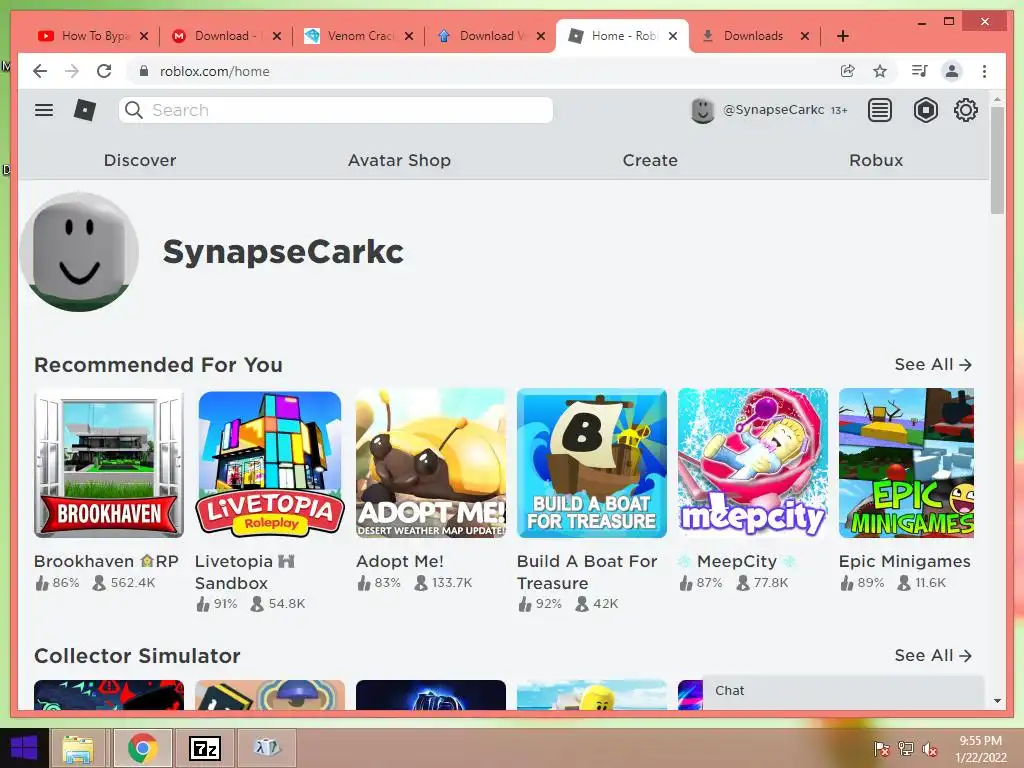Open the Livetopia Roleplay thumbnail
Image resolution: width=1024 pixels, height=768 pixels.
(270, 463)
